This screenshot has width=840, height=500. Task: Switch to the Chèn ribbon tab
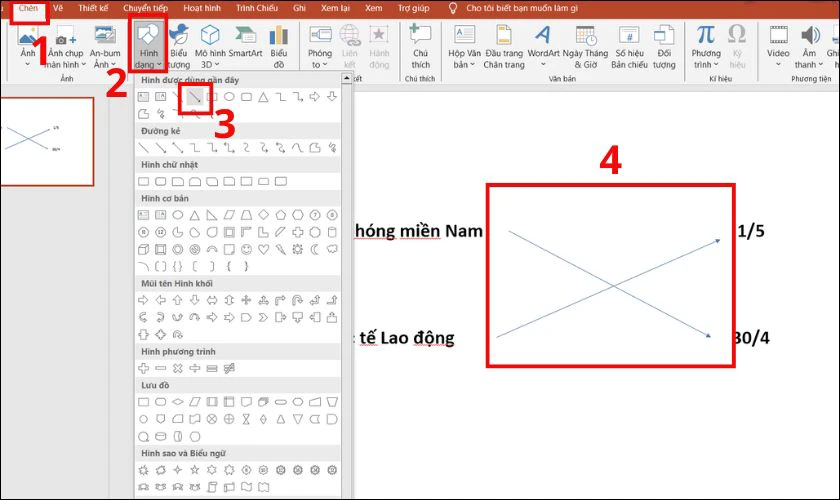(x=28, y=8)
